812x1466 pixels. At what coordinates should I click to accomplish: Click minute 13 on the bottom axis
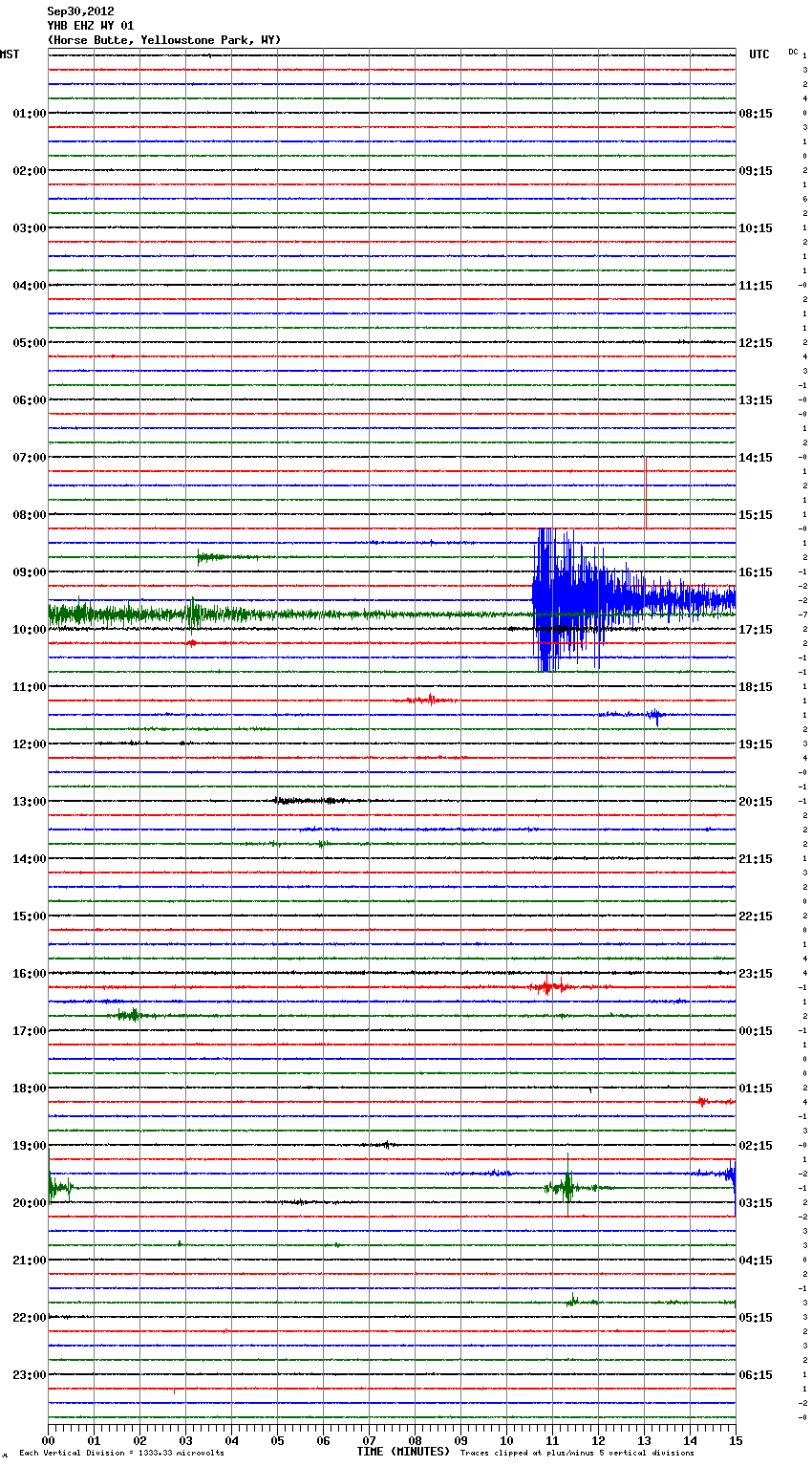pyautogui.click(x=644, y=1440)
